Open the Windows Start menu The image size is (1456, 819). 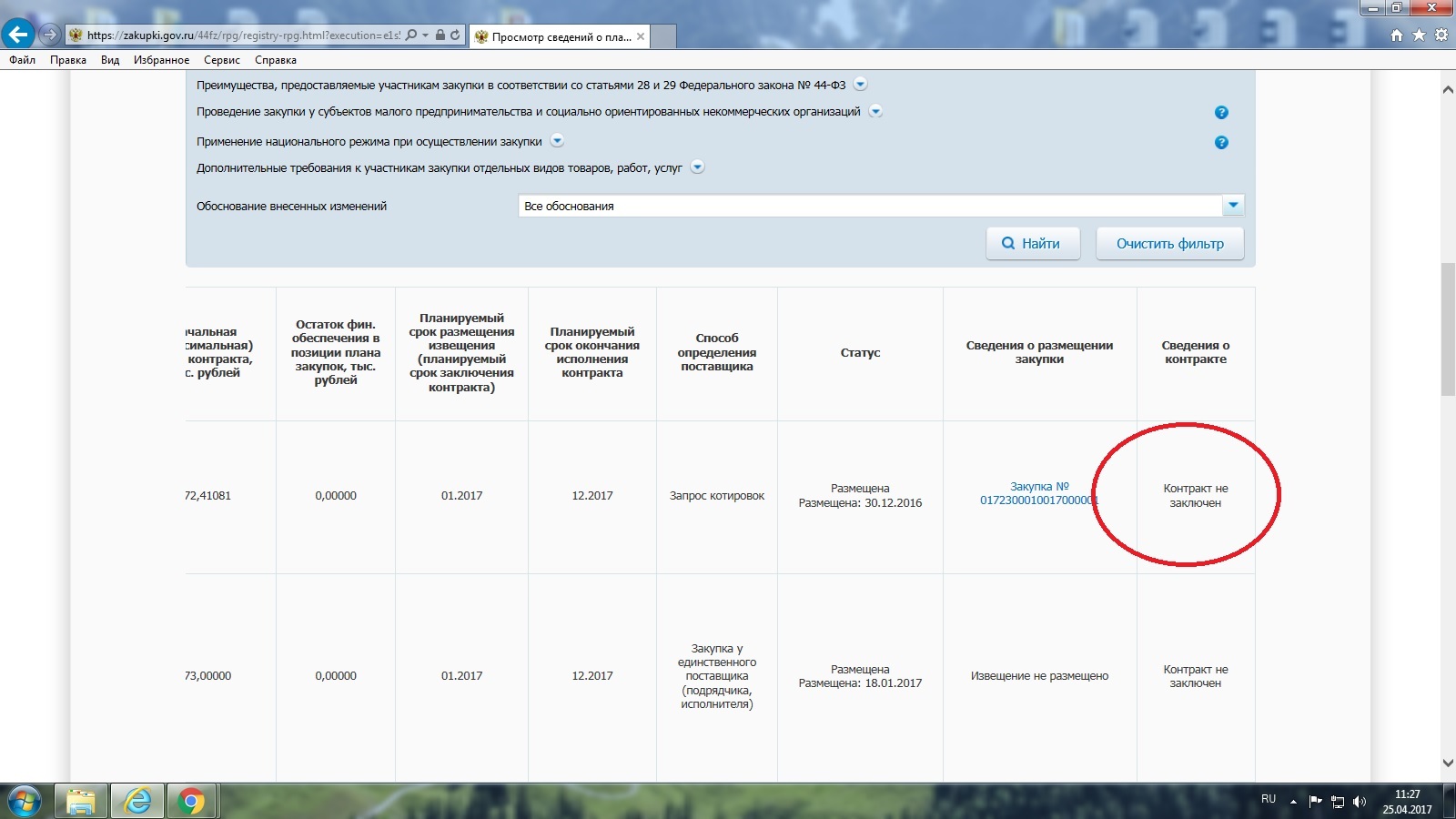tap(25, 802)
